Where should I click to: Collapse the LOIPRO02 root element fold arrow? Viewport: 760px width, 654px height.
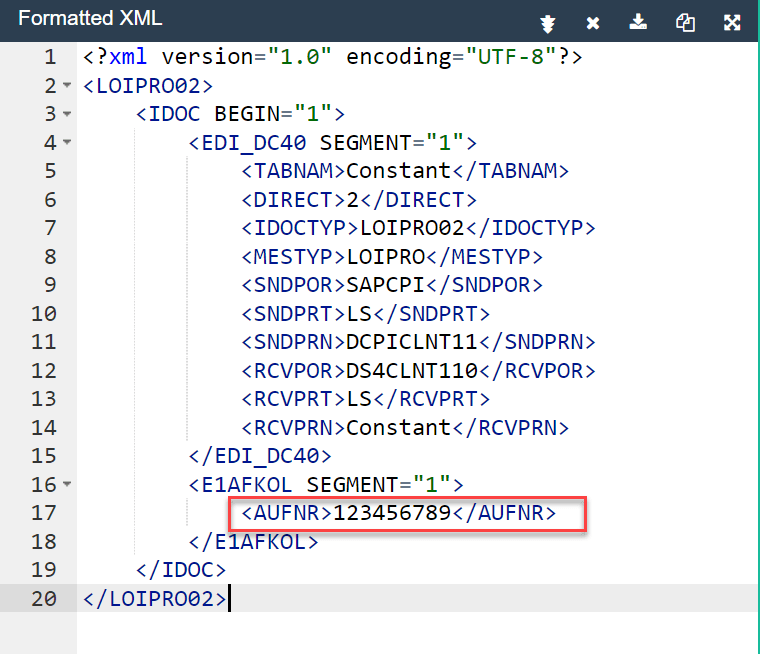[67, 86]
